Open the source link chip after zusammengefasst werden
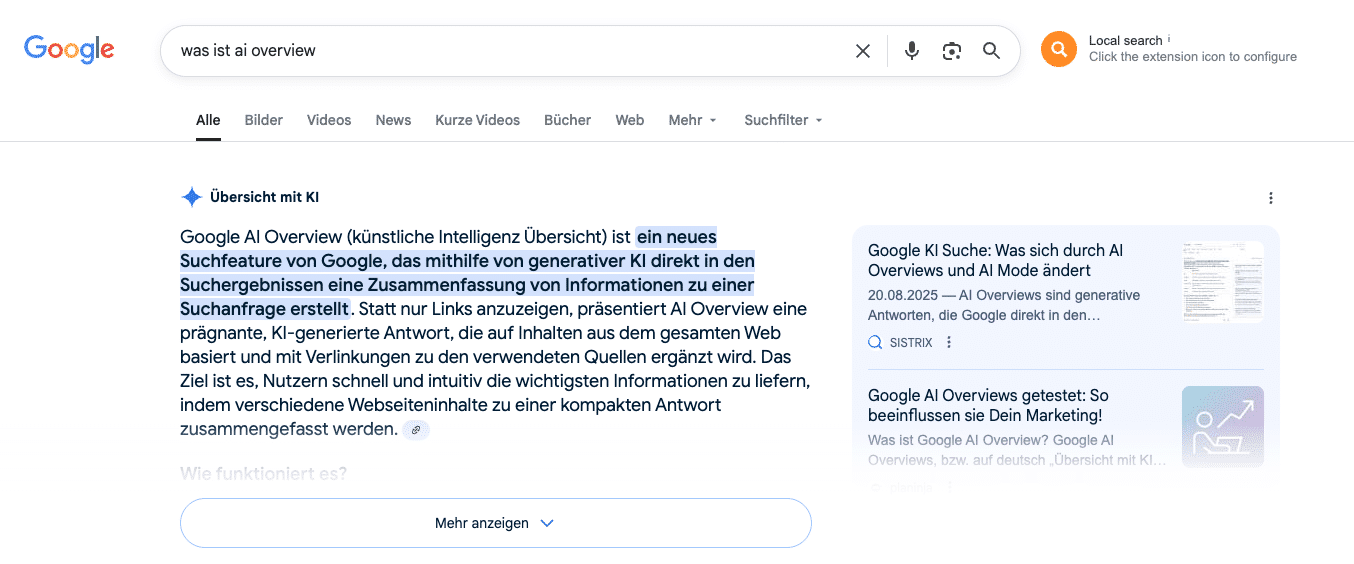The width and height of the screenshot is (1354, 564). click(416, 429)
